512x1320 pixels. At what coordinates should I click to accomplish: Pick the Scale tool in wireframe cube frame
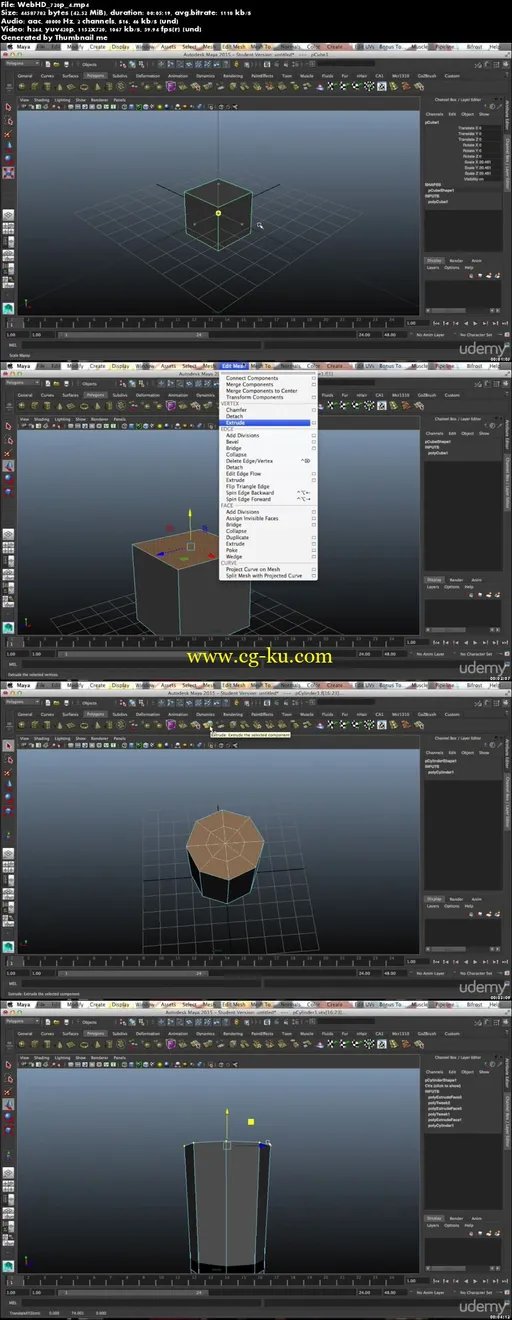point(8,172)
